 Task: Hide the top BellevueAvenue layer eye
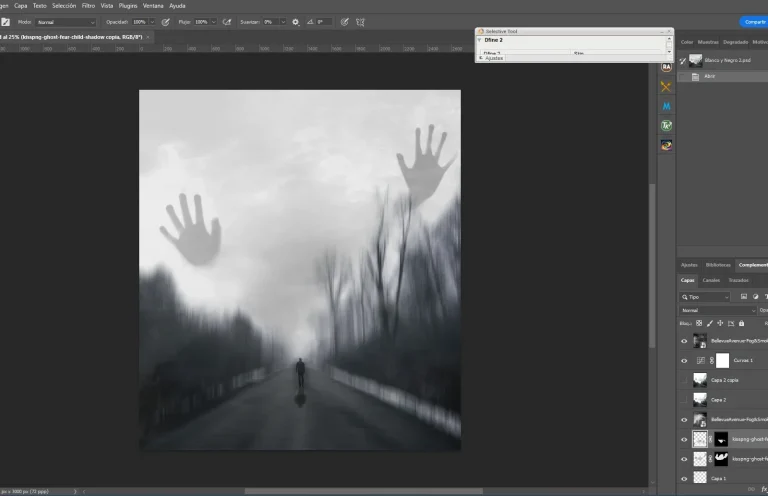(684, 341)
